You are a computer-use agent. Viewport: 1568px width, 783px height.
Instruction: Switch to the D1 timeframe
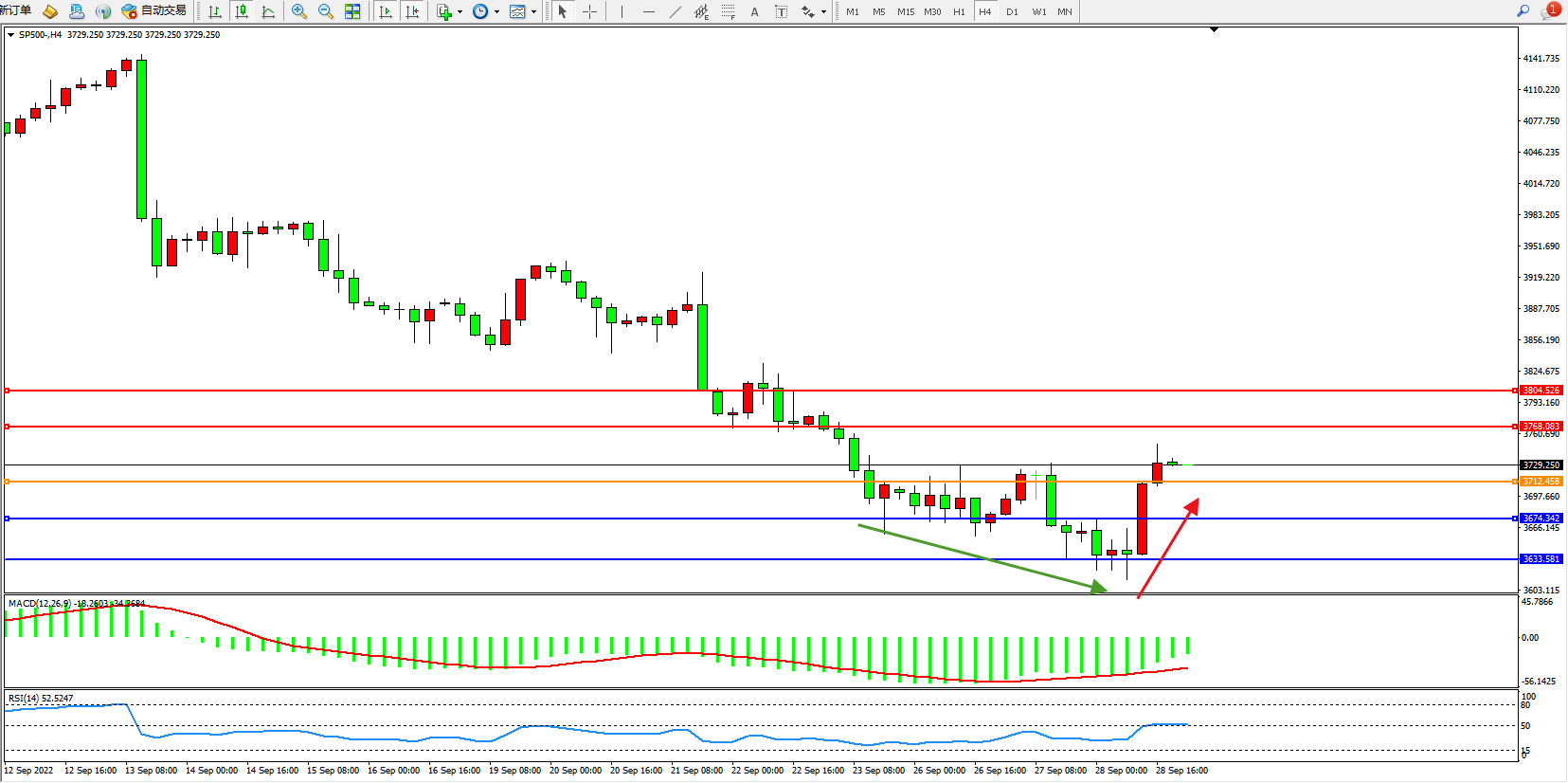click(1012, 11)
